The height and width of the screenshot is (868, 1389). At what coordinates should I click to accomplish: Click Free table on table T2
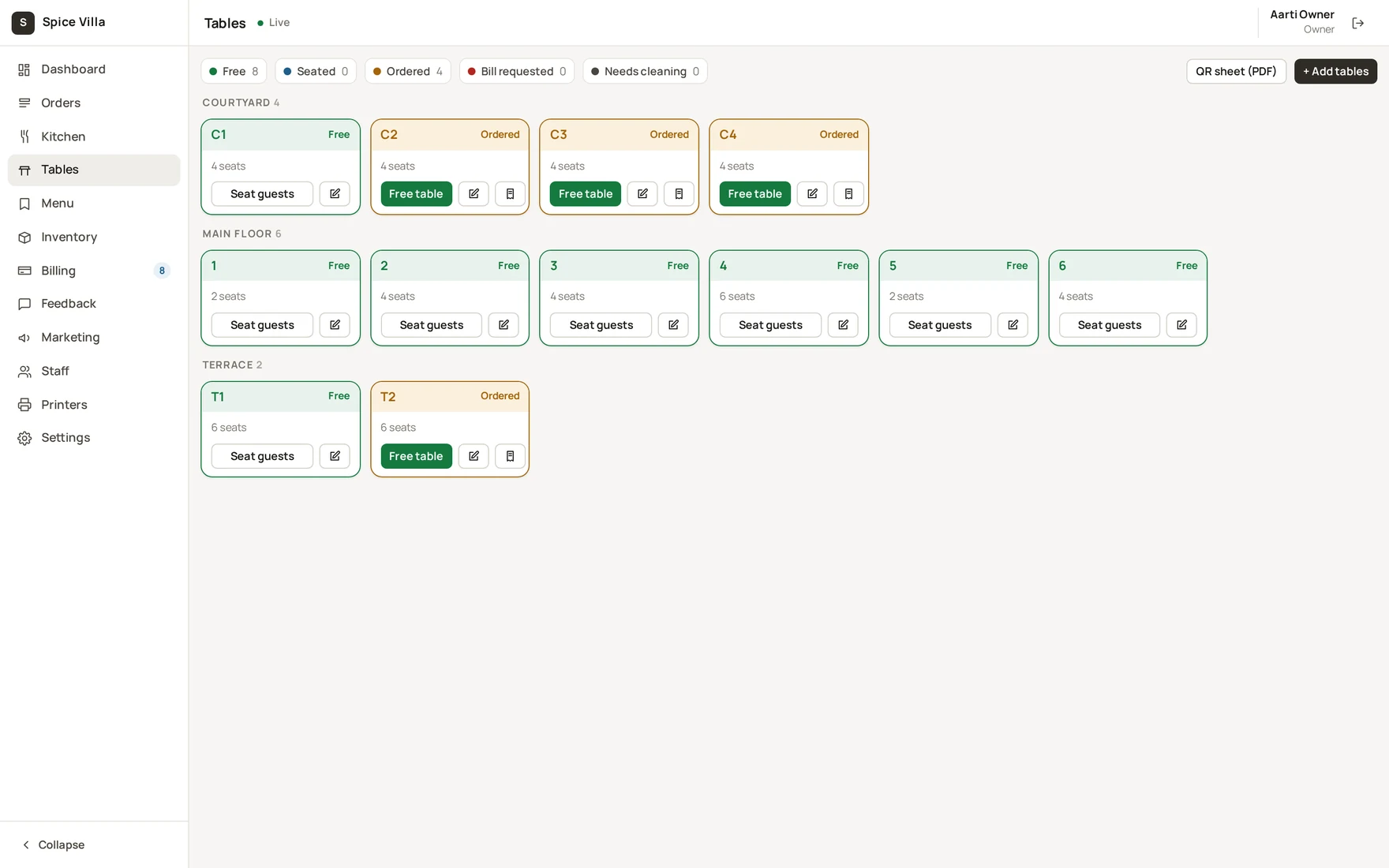416,456
